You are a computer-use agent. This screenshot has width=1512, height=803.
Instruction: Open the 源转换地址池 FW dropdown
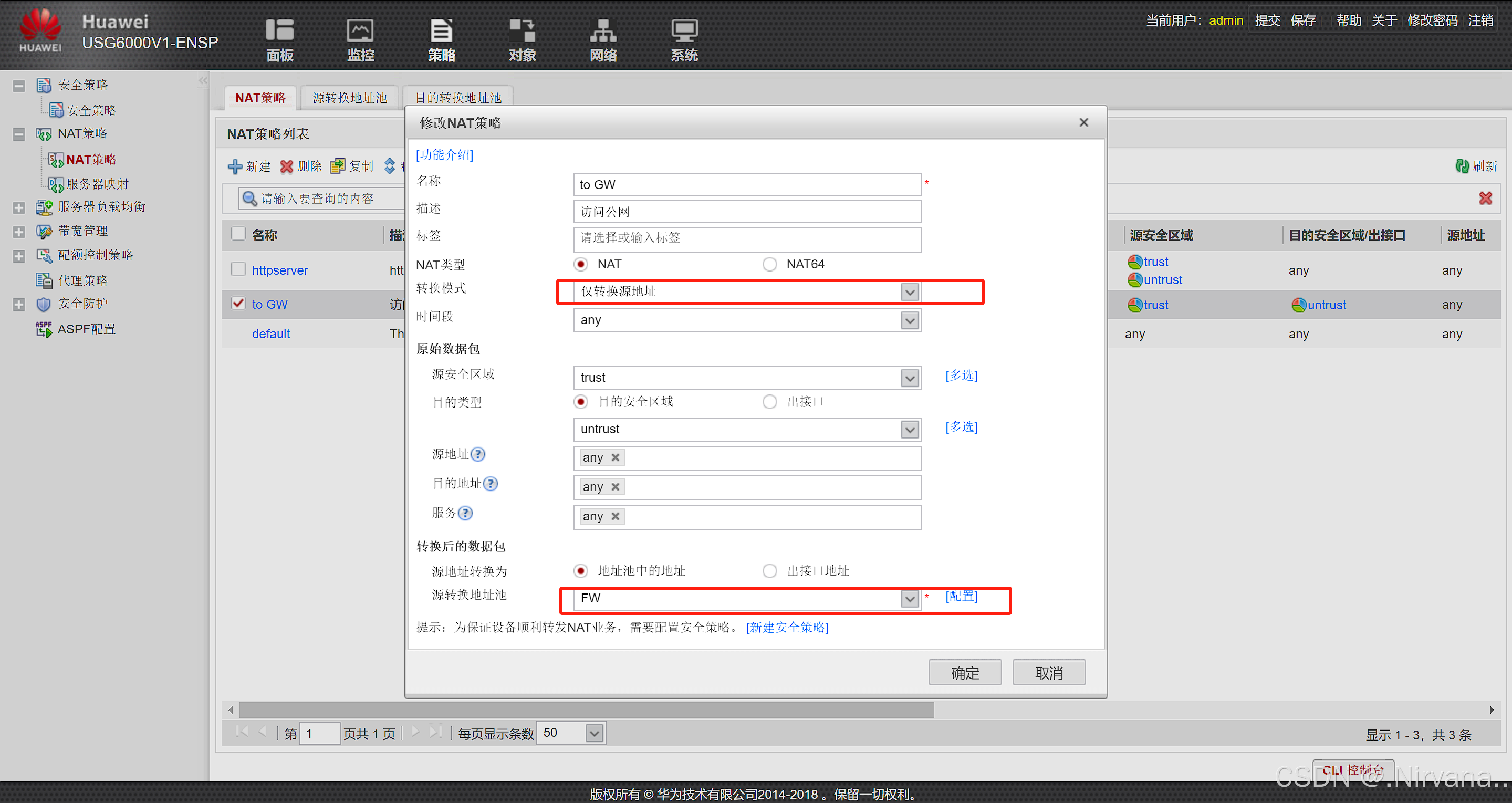coord(909,599)
